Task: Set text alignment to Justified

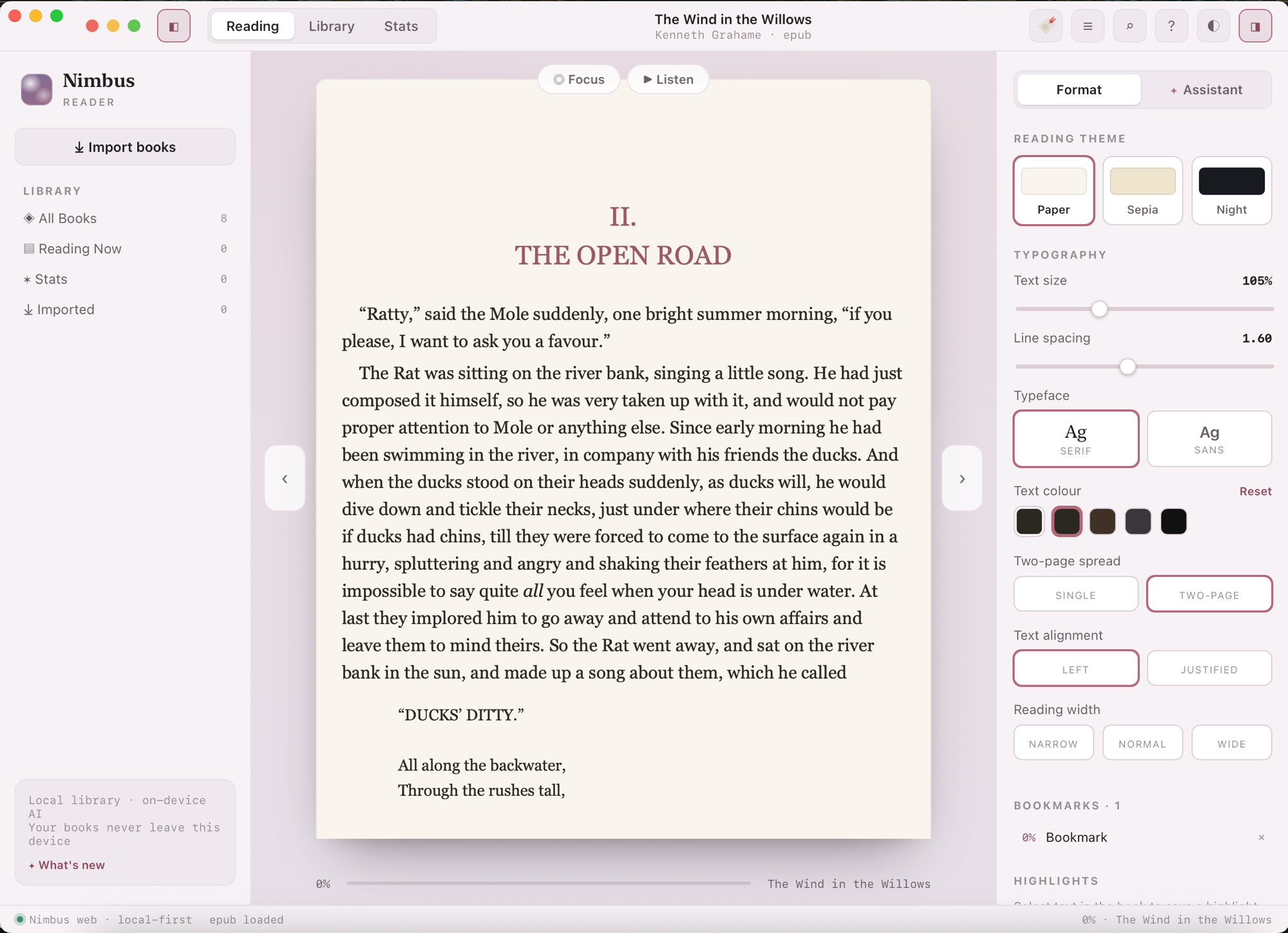Action: [x=1209, y=668]
